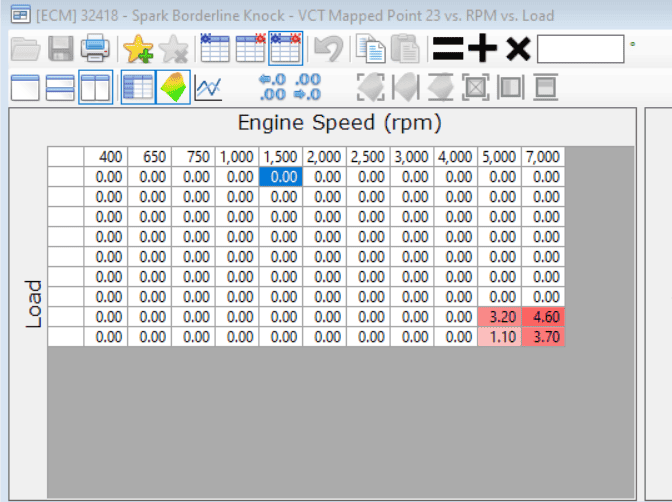Click the value entry field beside multiply
672x502 pixels.
click(x=581, y=49)
